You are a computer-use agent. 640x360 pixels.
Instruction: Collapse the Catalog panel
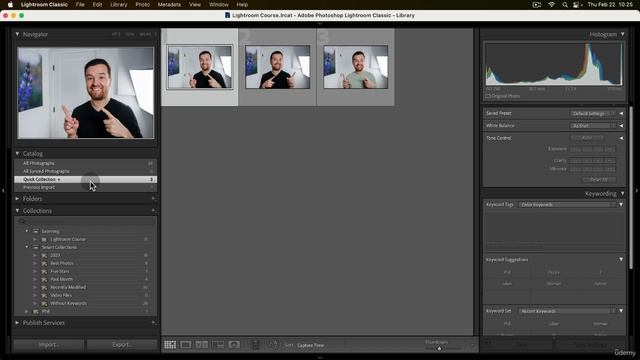(17, 153)
